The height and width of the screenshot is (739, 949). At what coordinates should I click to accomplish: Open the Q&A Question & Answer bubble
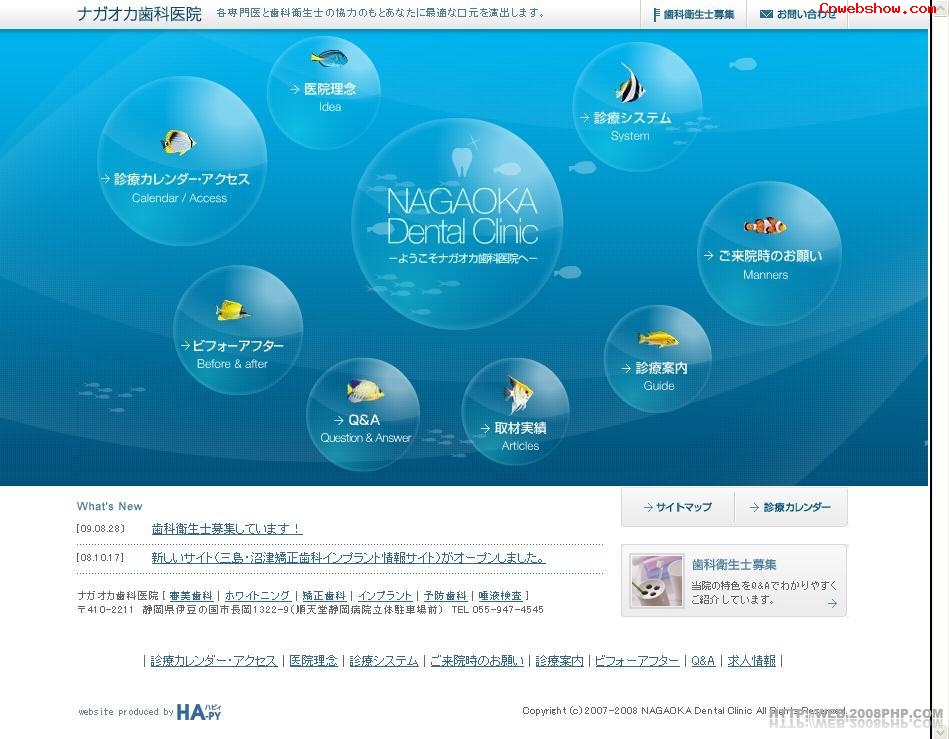363,414
